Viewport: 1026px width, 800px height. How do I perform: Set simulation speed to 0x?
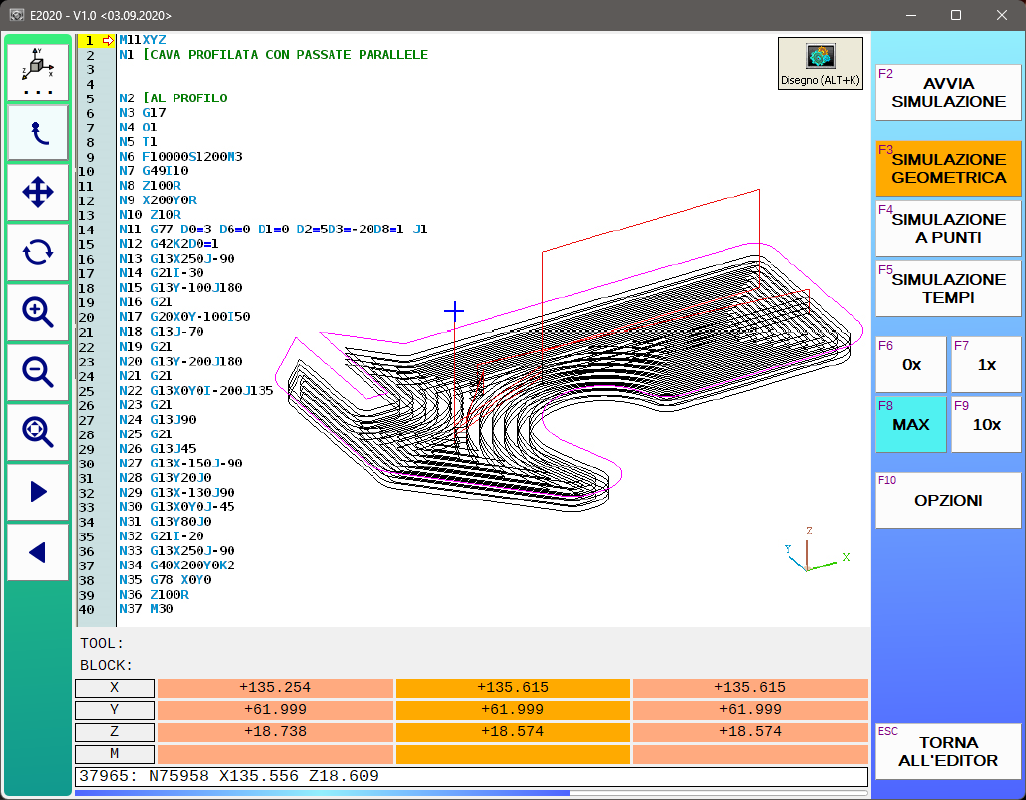[910, 364]
